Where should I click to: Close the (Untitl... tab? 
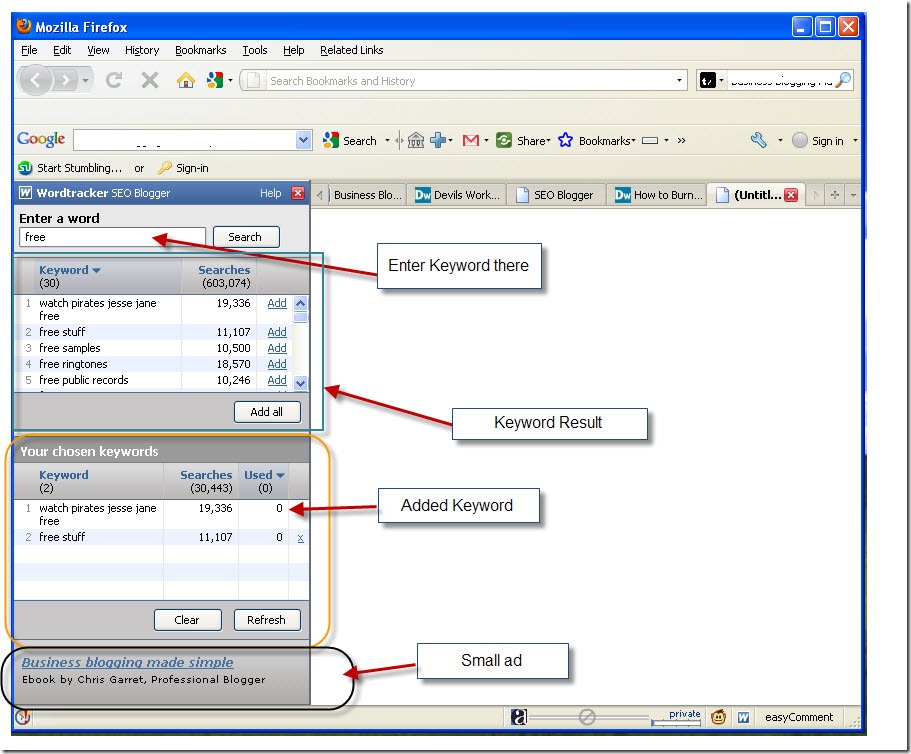(x=791, y=195)
